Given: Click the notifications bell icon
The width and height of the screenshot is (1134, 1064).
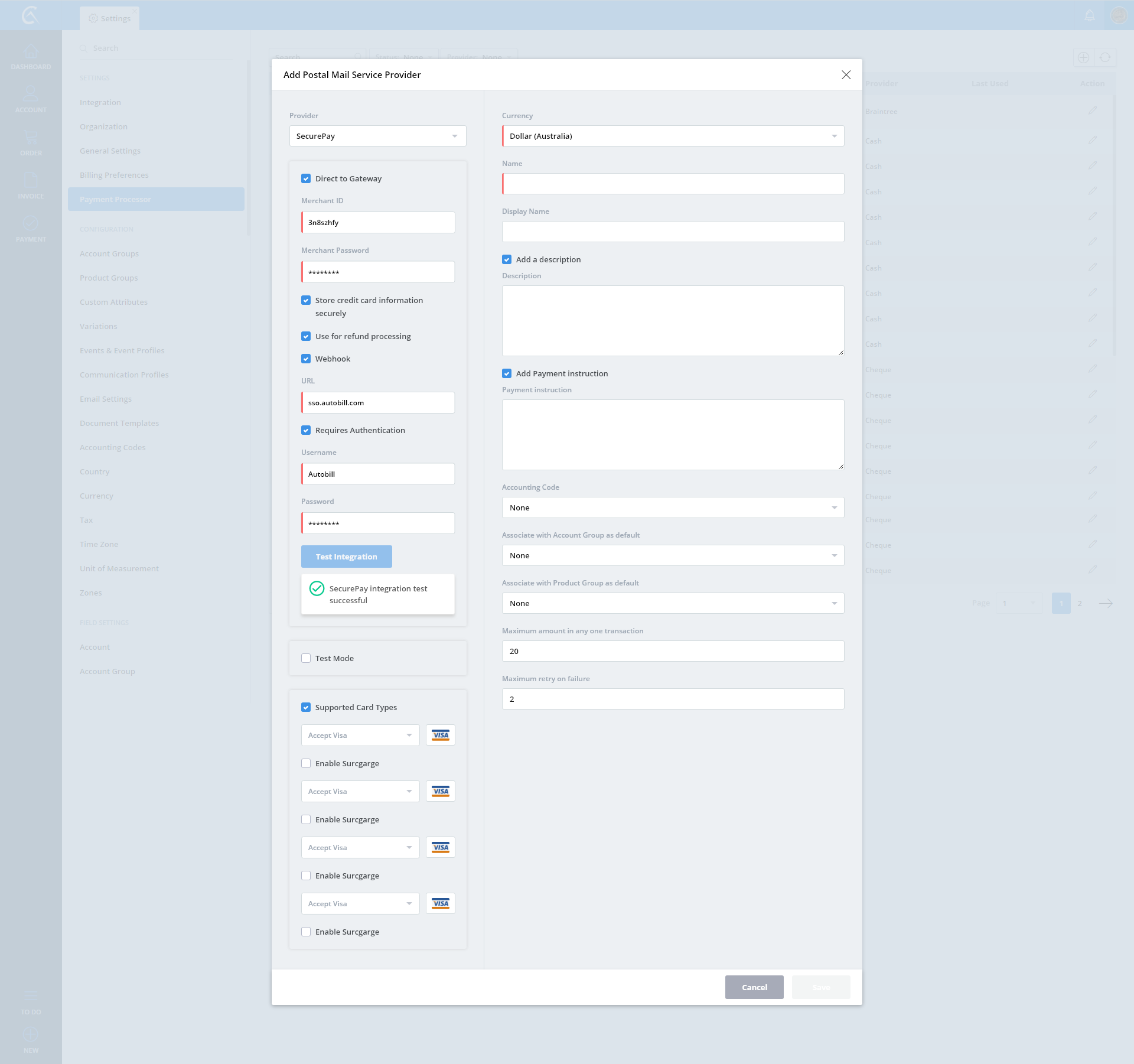Looking at the screenshot, I should coord(1090,15).
